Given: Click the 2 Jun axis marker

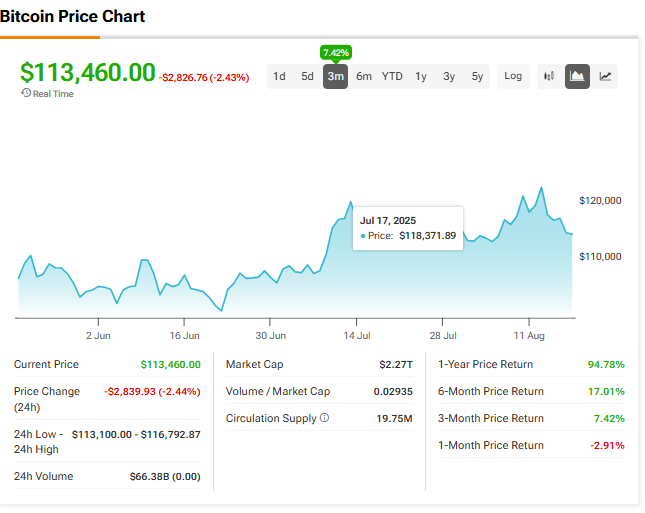Looking at the screenshot, I should (98, 336).
